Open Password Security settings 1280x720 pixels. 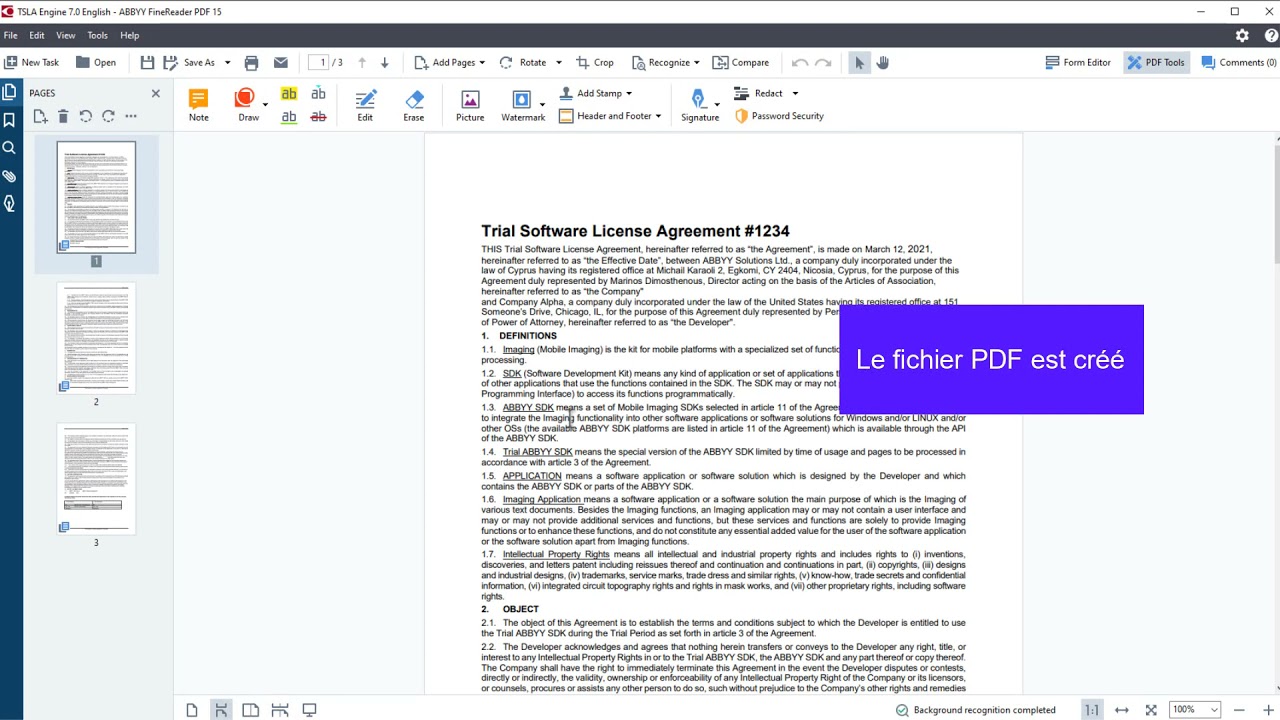click(x=779, y=116)
